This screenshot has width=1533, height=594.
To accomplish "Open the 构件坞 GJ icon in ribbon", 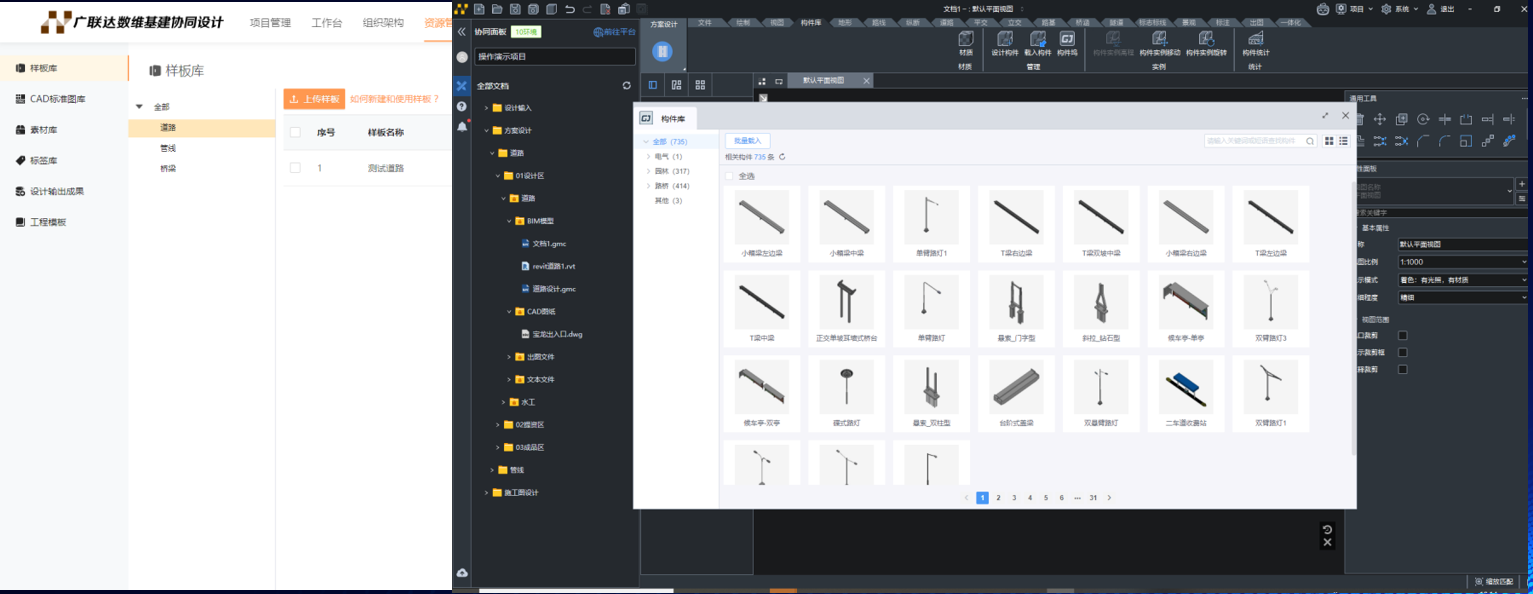I will pyautogui.click(x=1067, y=38).
